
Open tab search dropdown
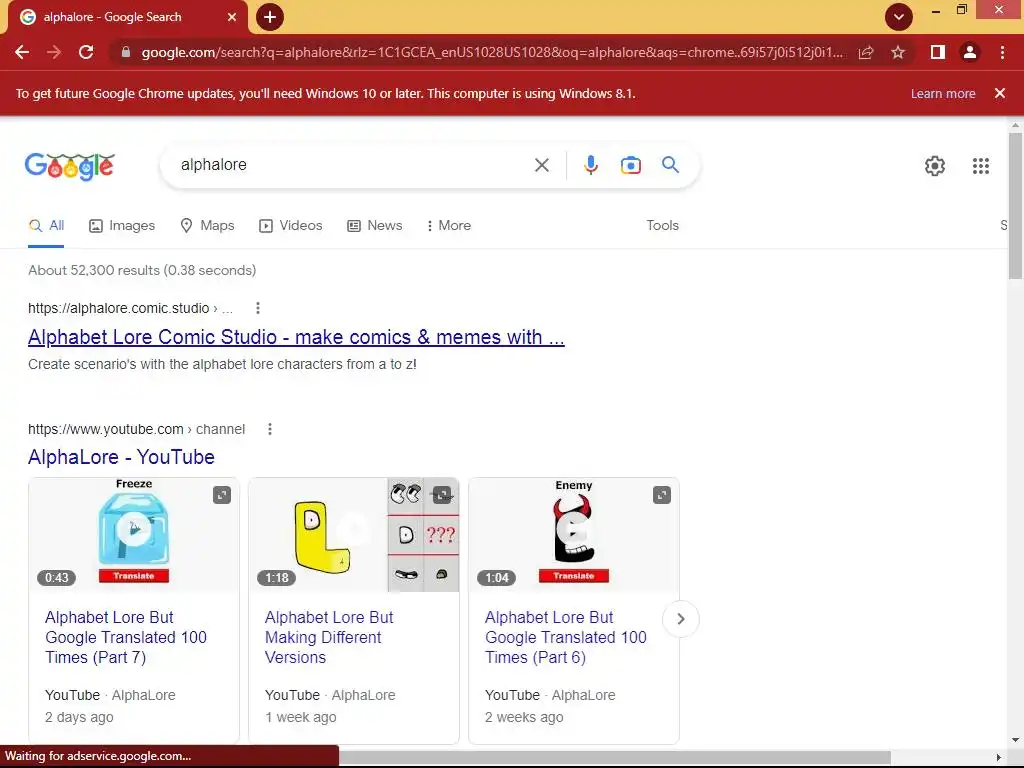(x=899, y=17)
